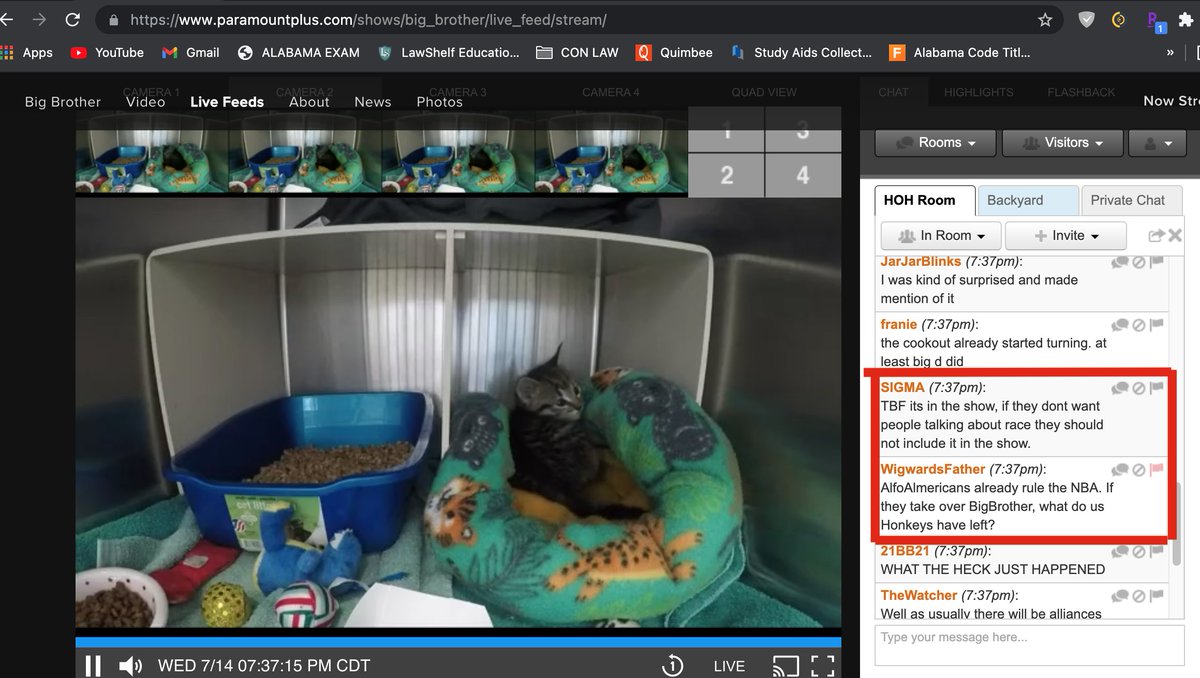This screenshot has height=678, width=1200.
Task: Select the HIGHLIGHTS panel tab
Action: click(x=979, y=92)
